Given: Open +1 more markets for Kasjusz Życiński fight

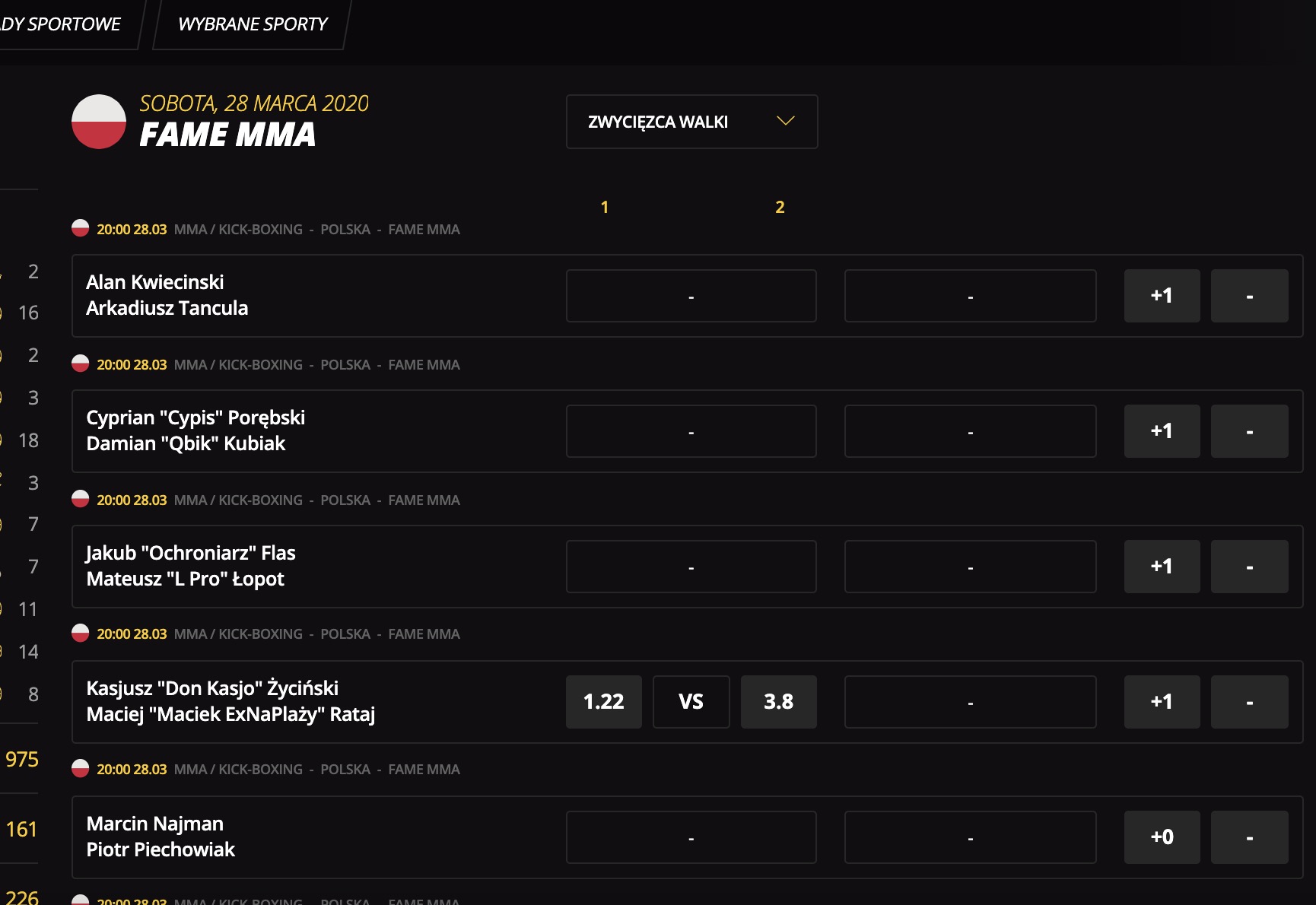Looking at the screenshot, I should tap(1162, 702).
